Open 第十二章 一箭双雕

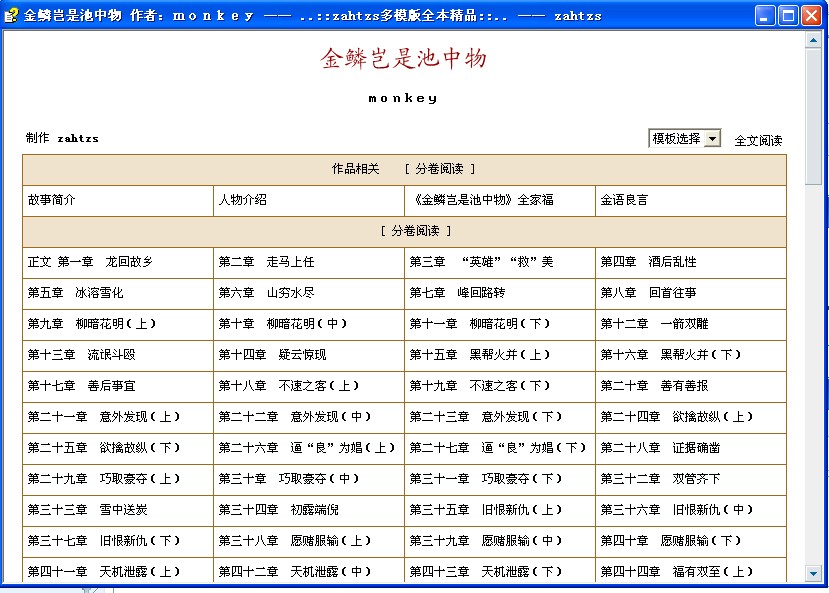655,323
